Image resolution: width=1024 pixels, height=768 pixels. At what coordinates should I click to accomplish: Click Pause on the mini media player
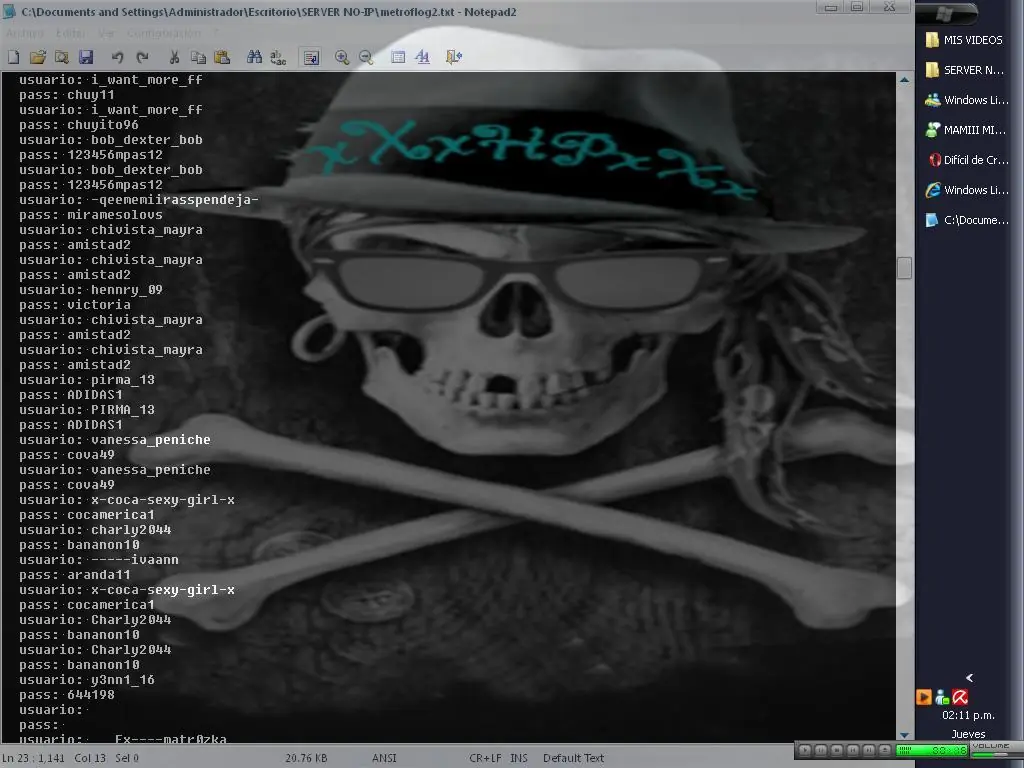(821, 750)
